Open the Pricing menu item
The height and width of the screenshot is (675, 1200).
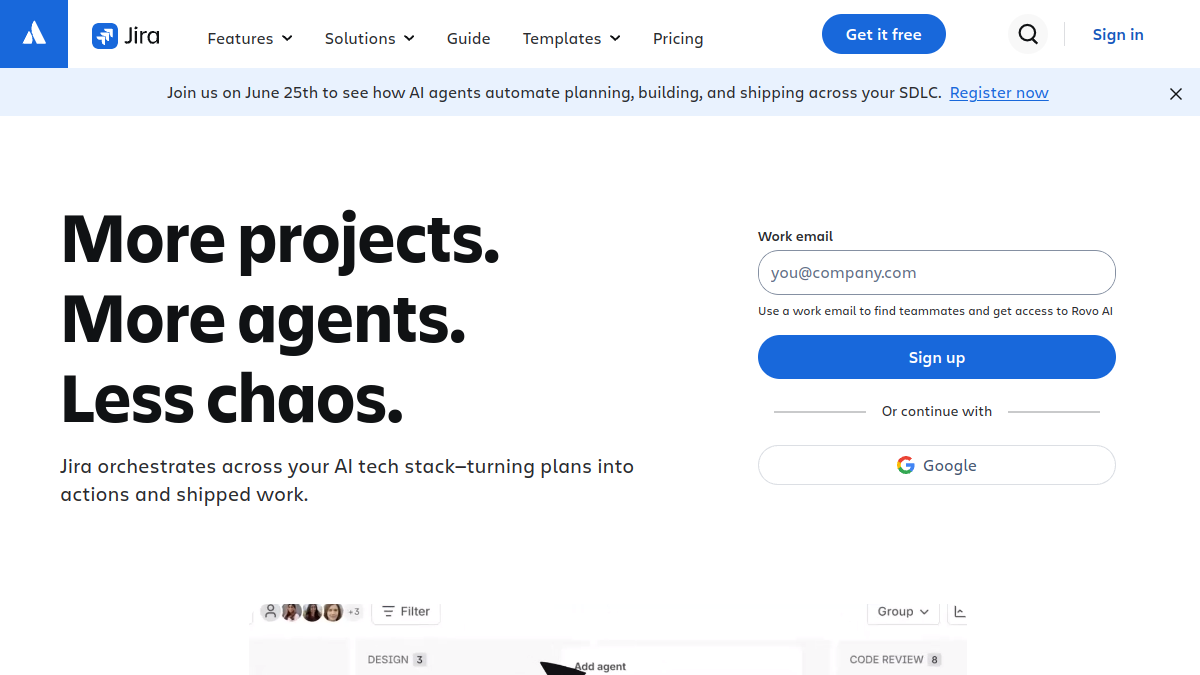point(678,38)
